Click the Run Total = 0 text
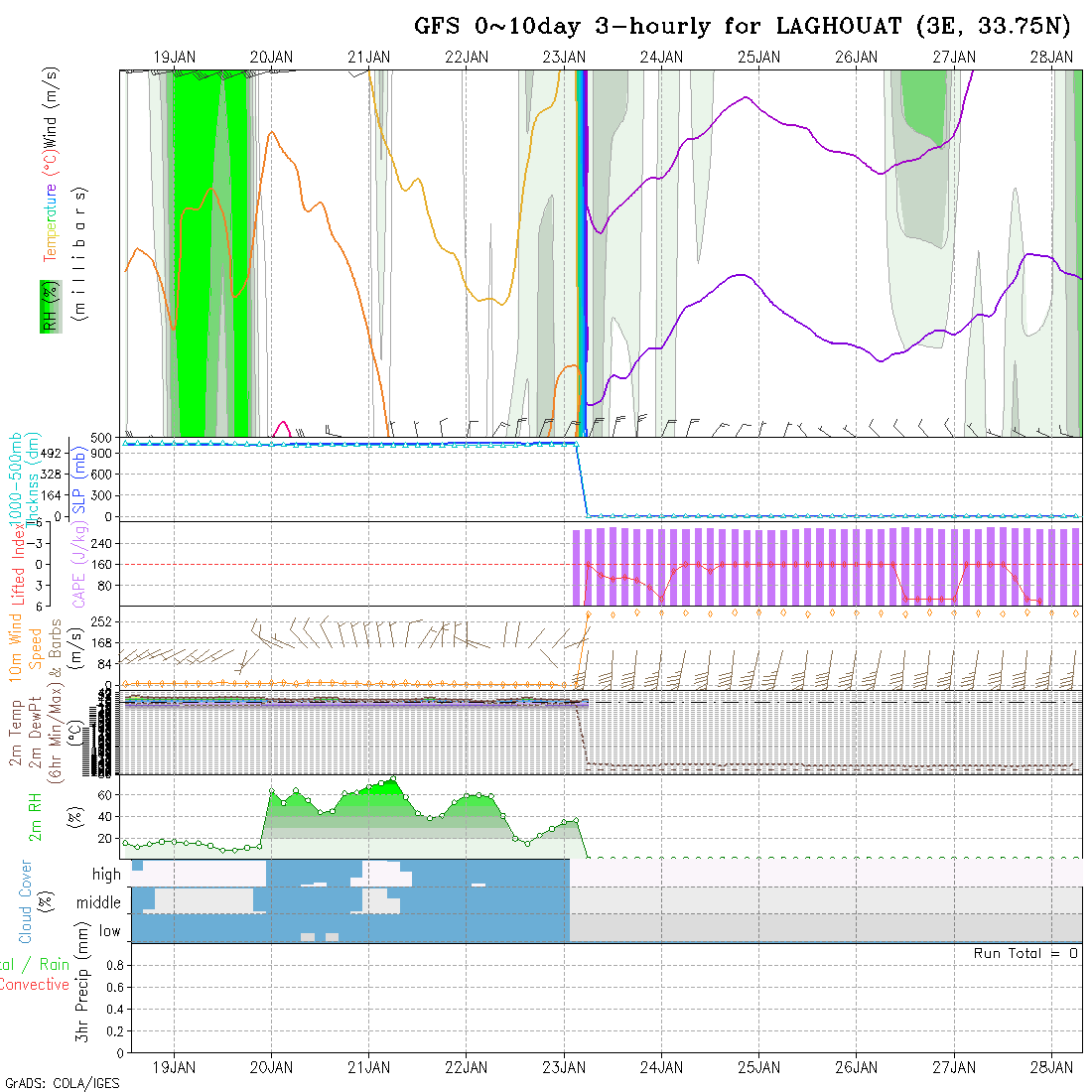 pos(1025,953)
